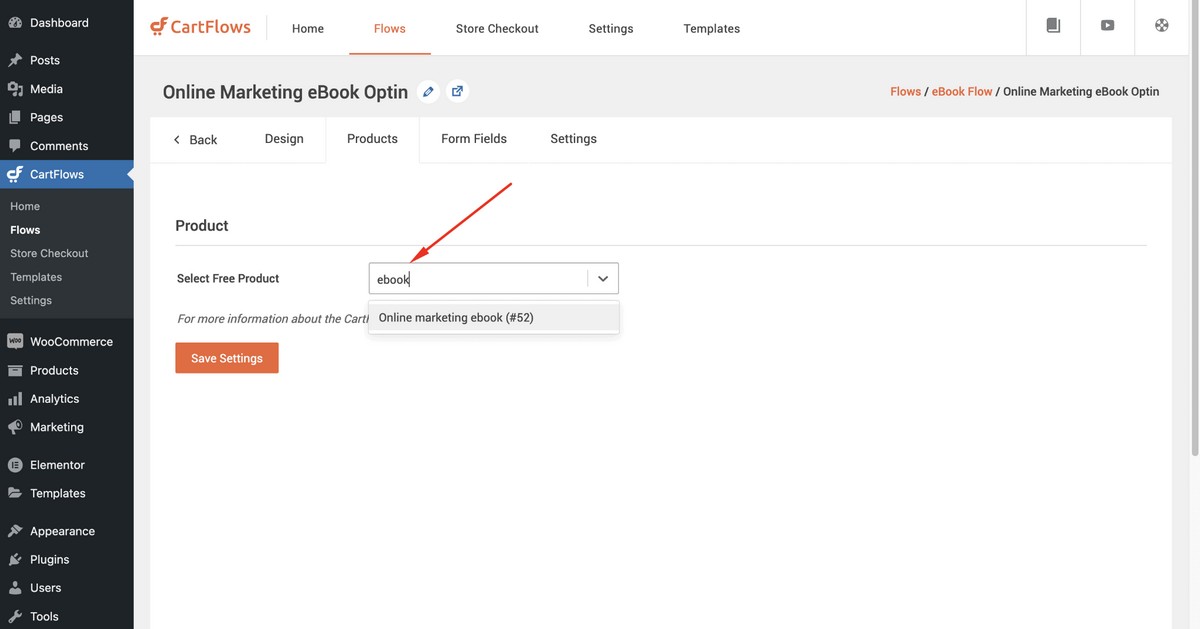Open Home under CartFlows submenu

pos(25,206)
